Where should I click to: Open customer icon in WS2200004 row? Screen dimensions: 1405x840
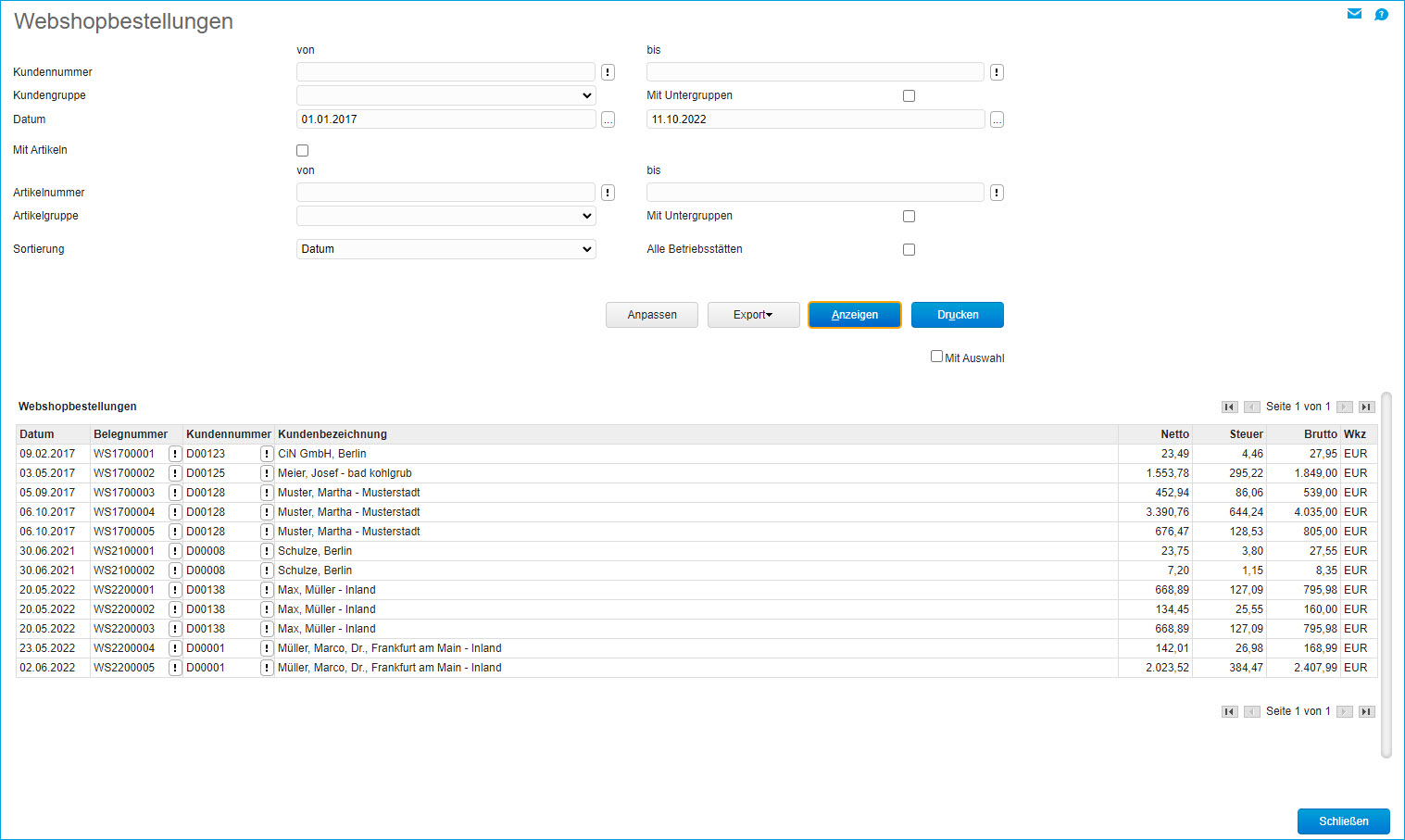267,648
